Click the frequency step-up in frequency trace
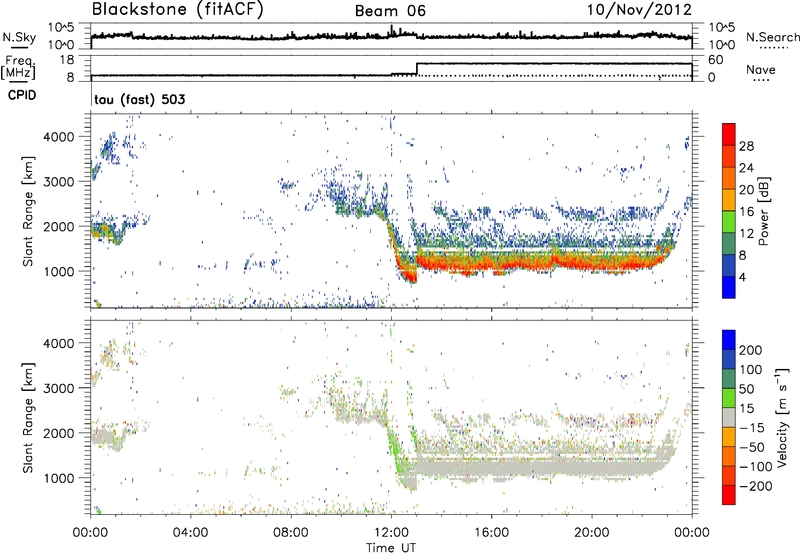 (417, 69)
